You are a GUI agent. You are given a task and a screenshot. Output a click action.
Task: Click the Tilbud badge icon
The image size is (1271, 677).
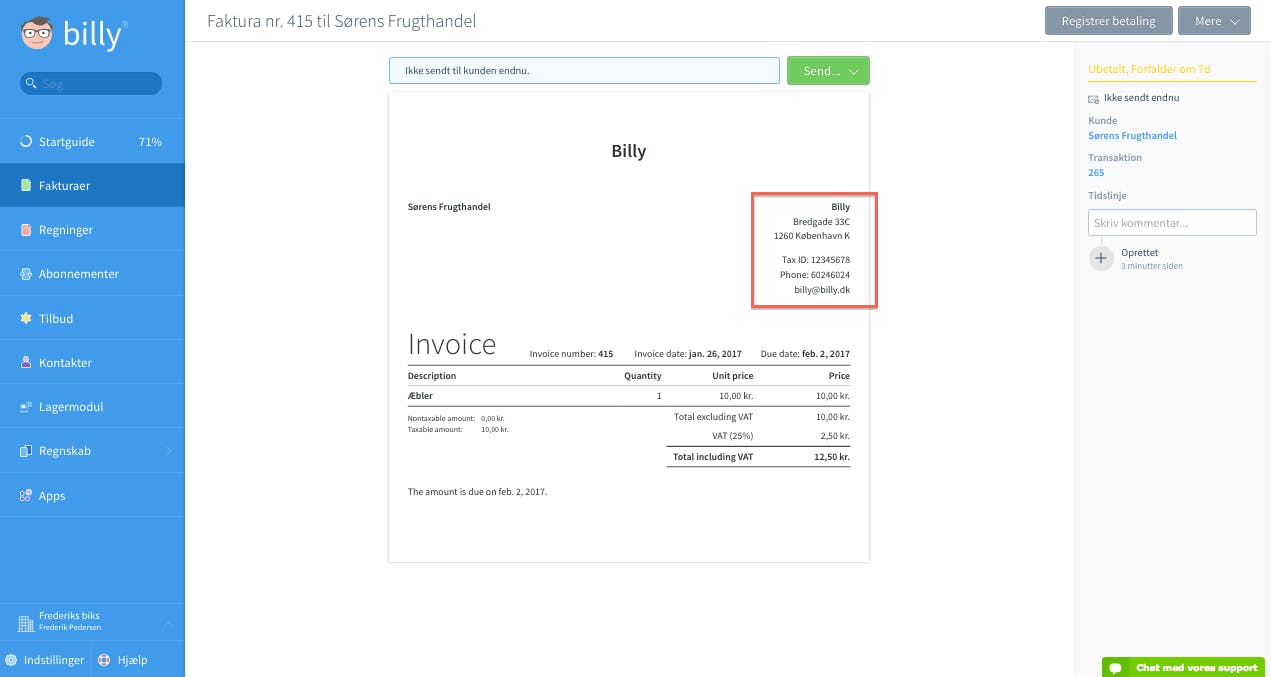click(x=27, y=318)
